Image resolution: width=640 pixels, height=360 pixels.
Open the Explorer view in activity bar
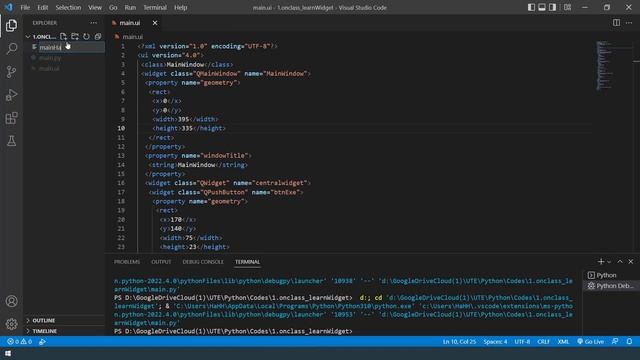click(x=11, y=26)
